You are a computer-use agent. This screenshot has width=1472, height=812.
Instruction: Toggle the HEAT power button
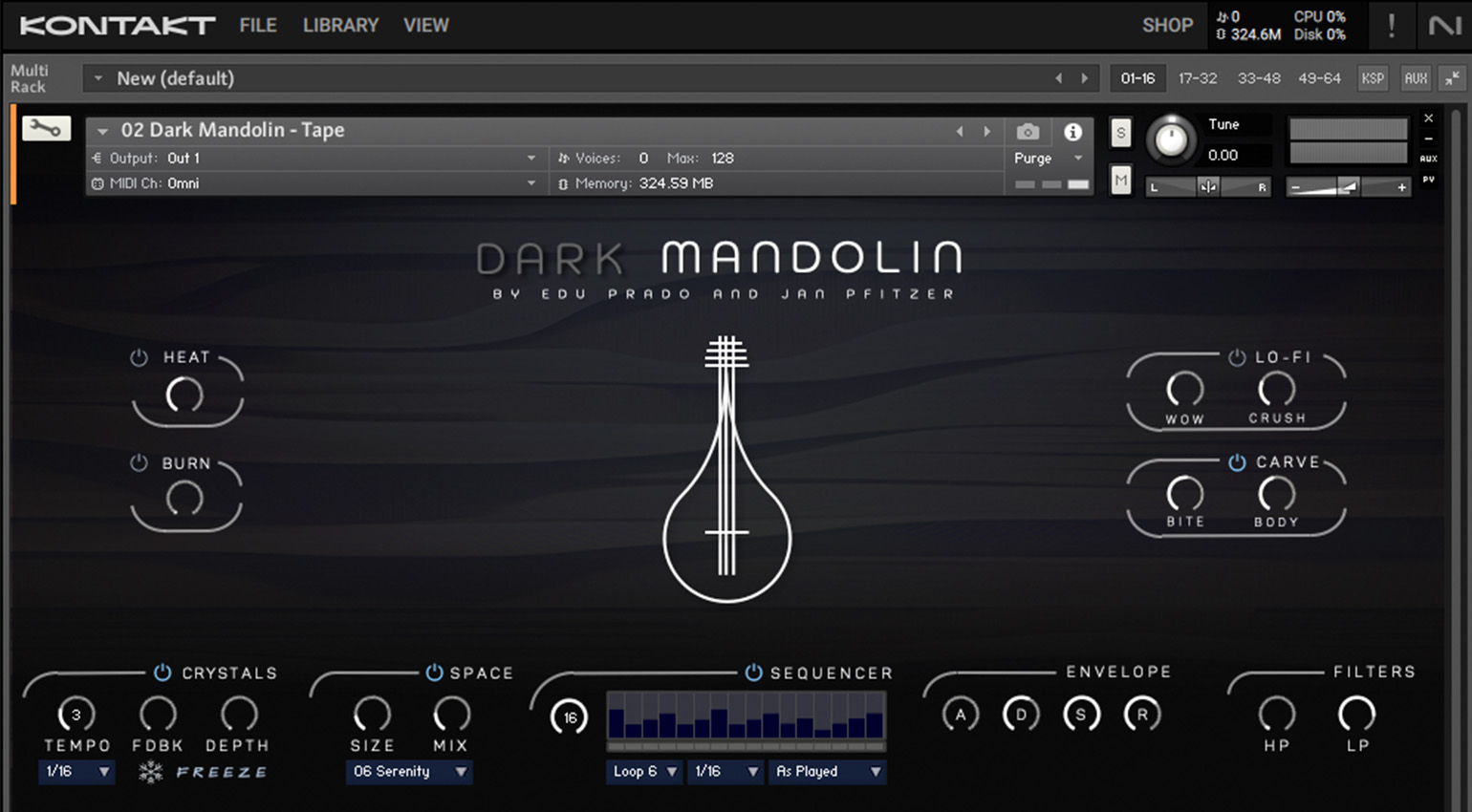coord(139,357)
